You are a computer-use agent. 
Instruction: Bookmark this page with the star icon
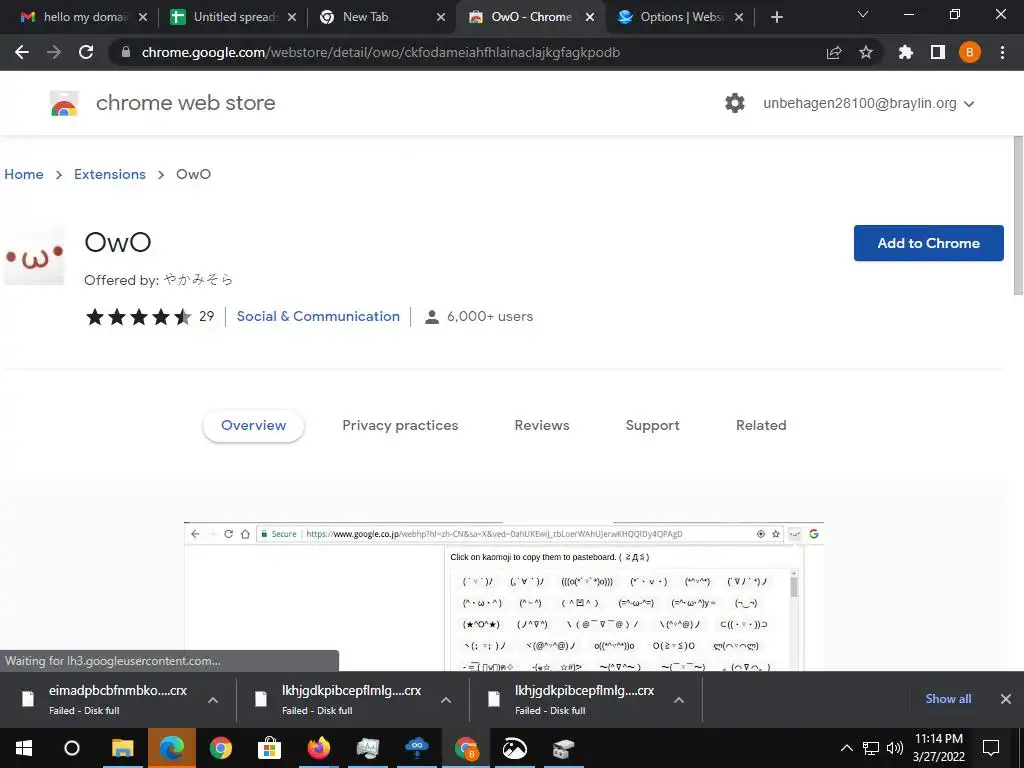click(866, 52)
